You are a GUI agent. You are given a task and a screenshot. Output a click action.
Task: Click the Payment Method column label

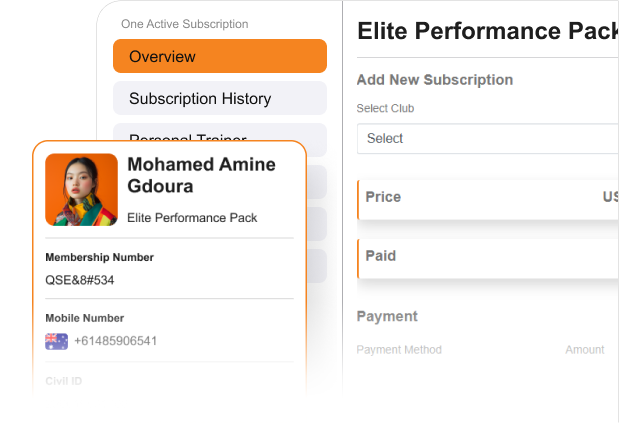[x=399, y=350]
